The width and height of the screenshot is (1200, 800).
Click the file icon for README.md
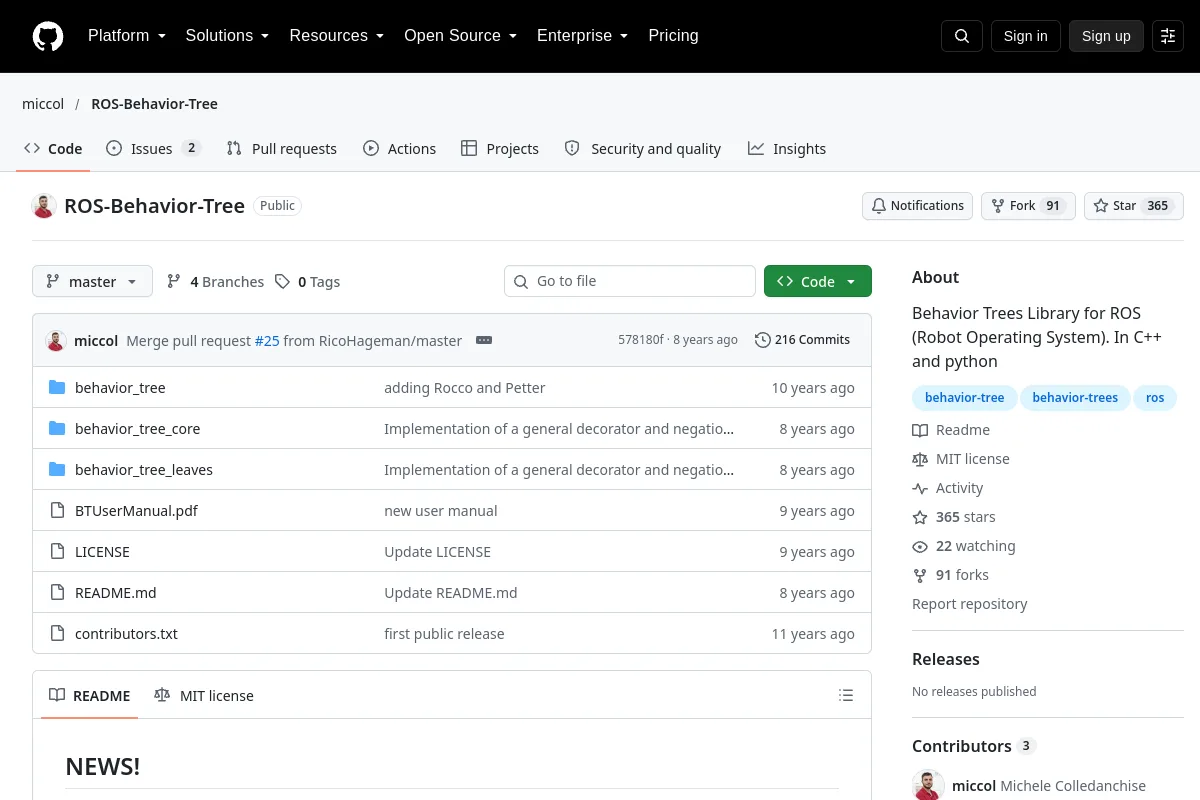click(x=57, y=593)
